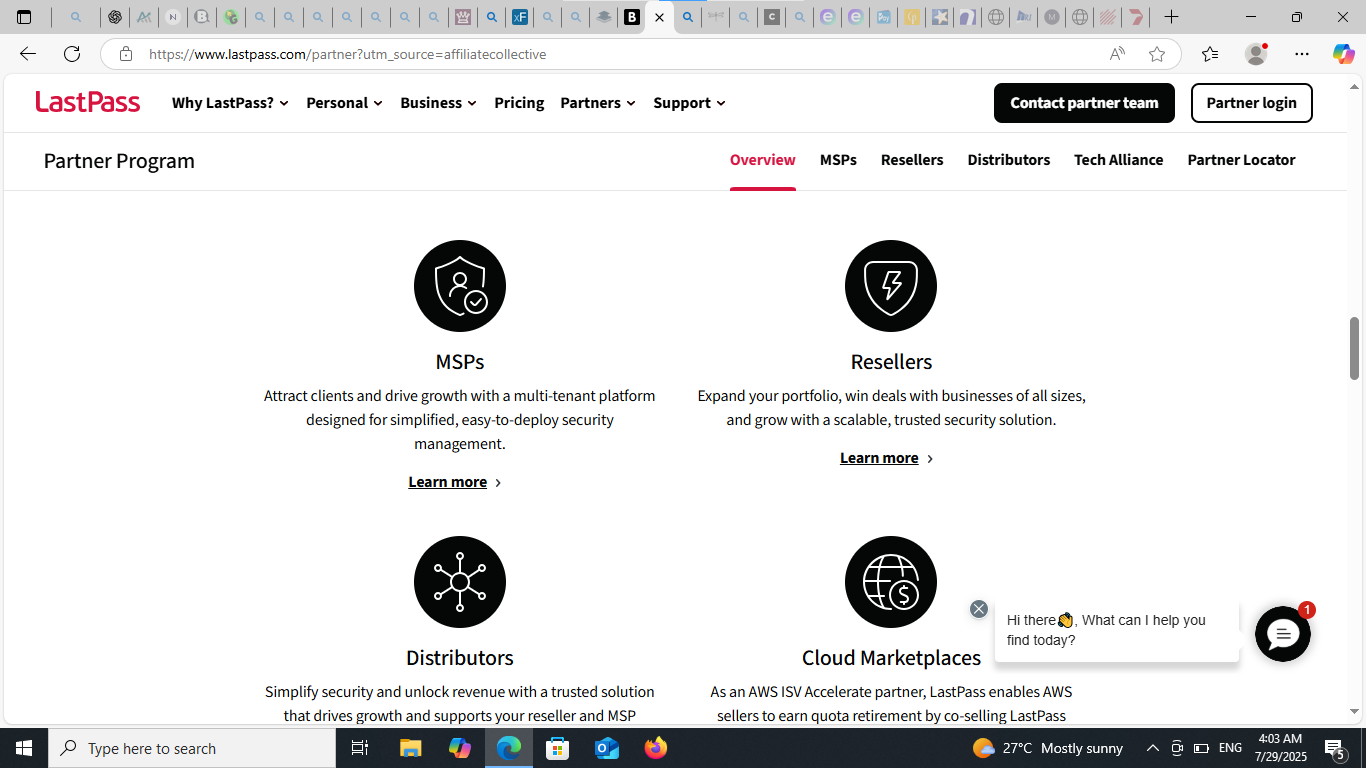Viewport: 1366px width, 768px height.
Task: Click the Resellers lightning shield icon
Action: pos(891,286)
